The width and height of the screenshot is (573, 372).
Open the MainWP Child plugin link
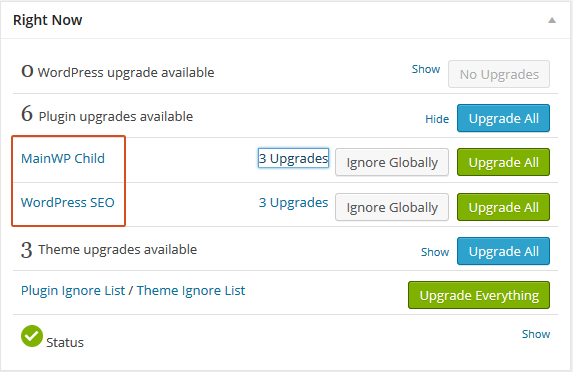click(63, 158)
